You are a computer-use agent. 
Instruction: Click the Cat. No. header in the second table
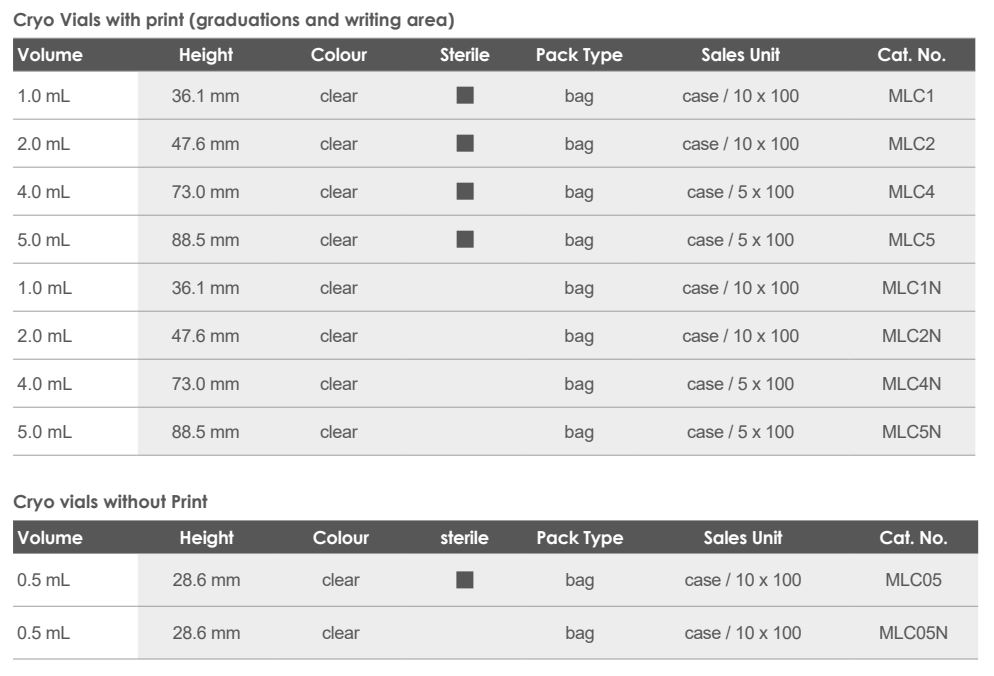click(913, 538)
